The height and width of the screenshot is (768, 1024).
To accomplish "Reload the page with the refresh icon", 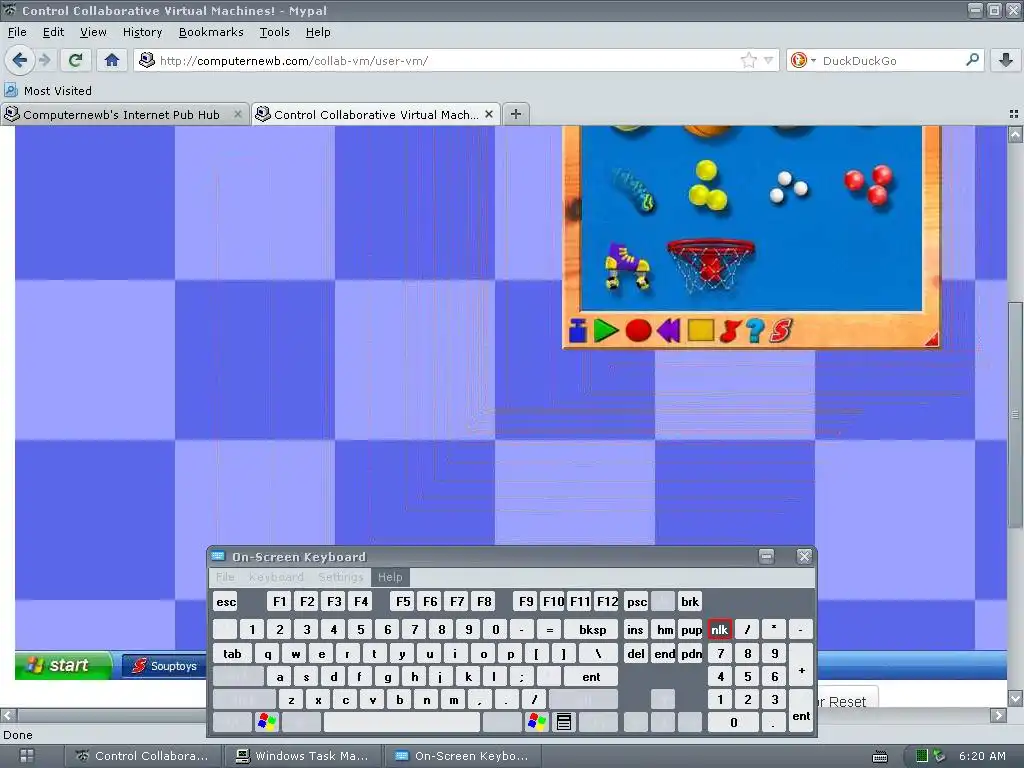I will tap(76, 61).
